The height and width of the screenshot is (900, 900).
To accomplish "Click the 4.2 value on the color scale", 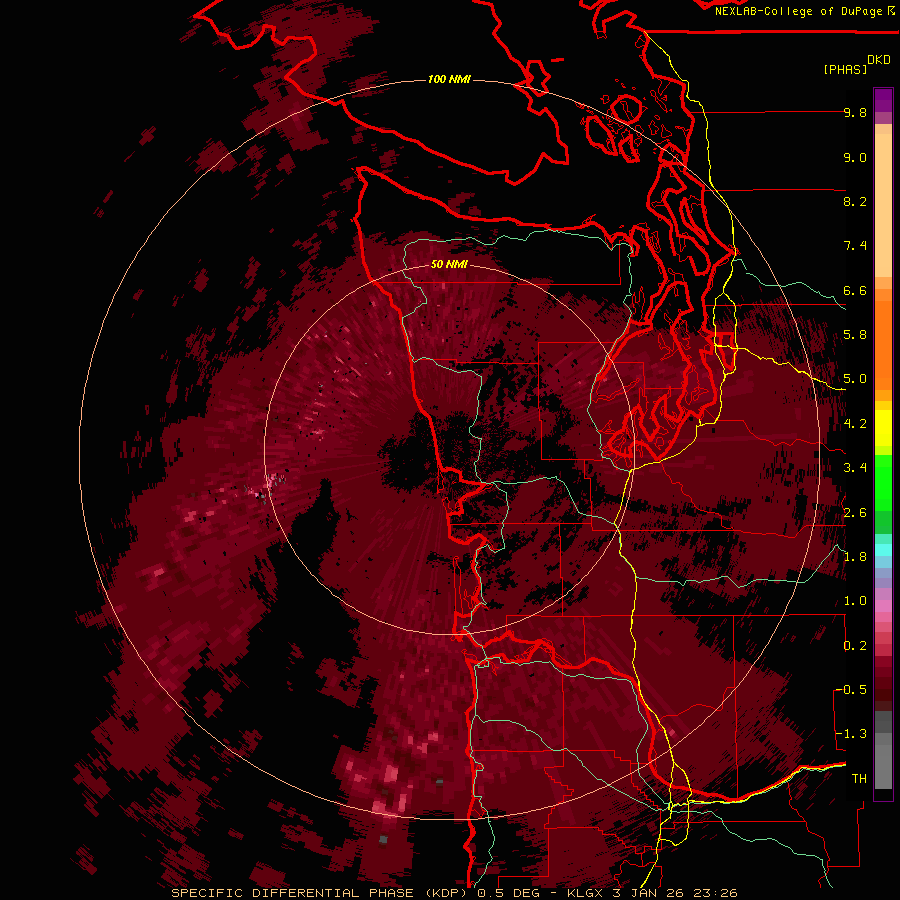I will (x=855, y=424).
